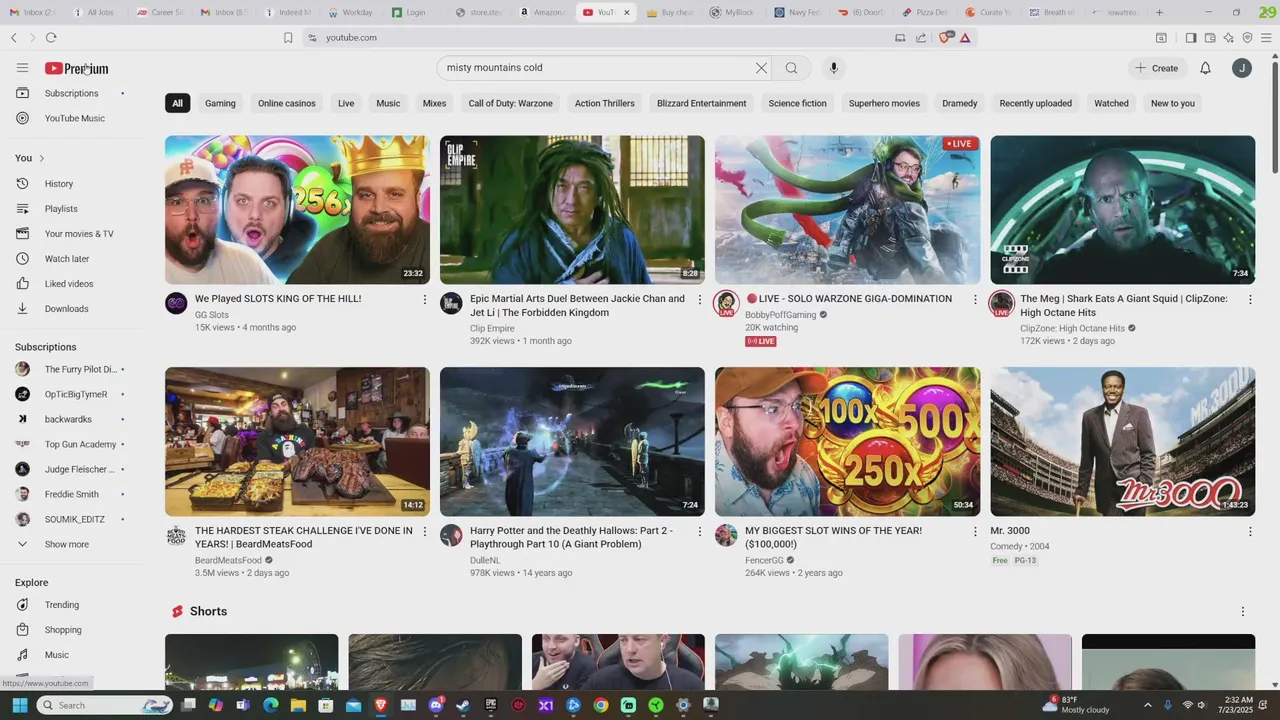The width and height of the screenshot is (1280, 720).
Task: Select the Music filter chip
Action: (x=388, y=103)
